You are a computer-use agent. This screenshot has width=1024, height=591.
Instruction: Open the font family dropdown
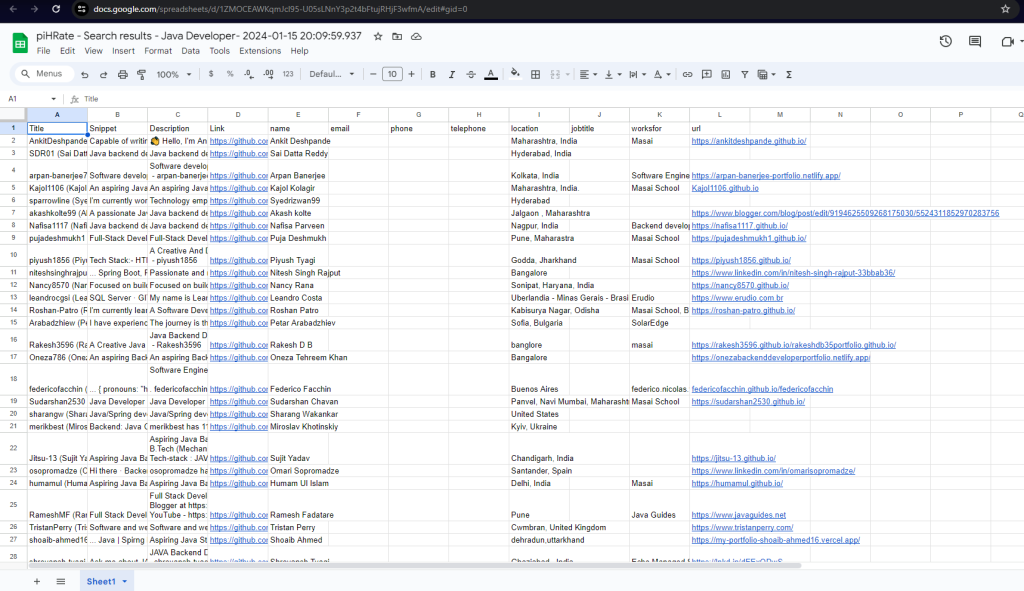point(332,74)
